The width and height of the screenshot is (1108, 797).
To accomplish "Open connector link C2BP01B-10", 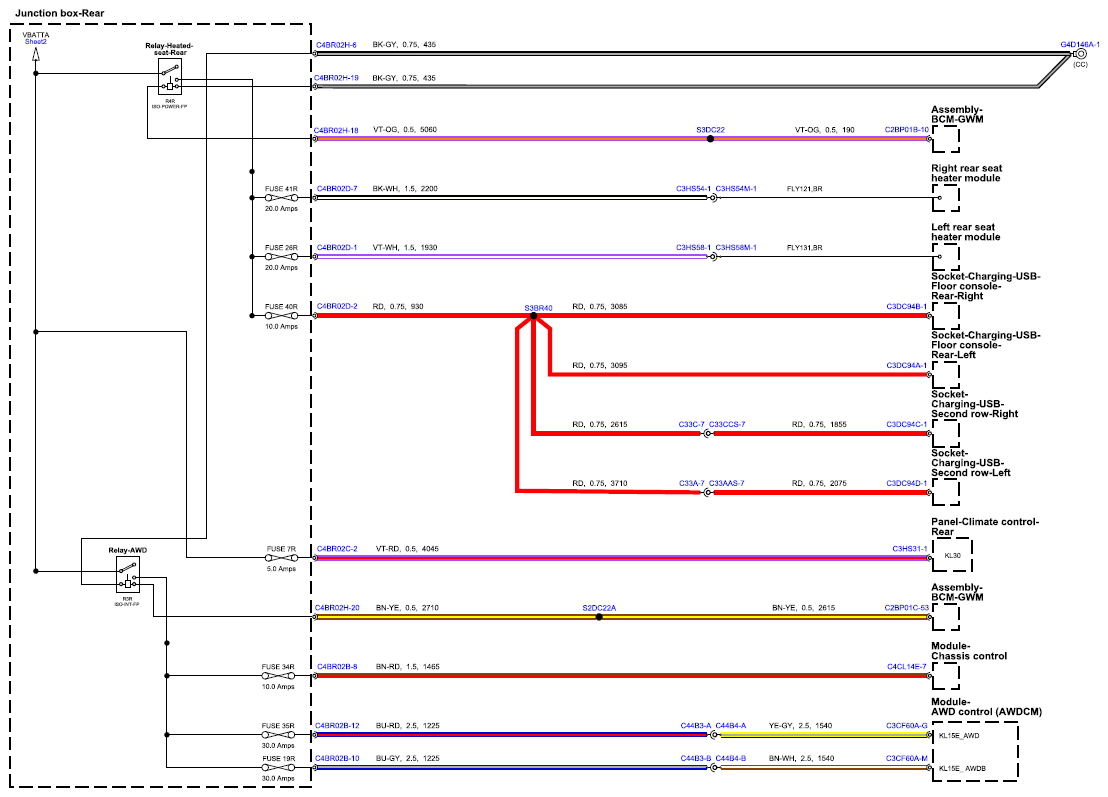I will pos(907,130).
